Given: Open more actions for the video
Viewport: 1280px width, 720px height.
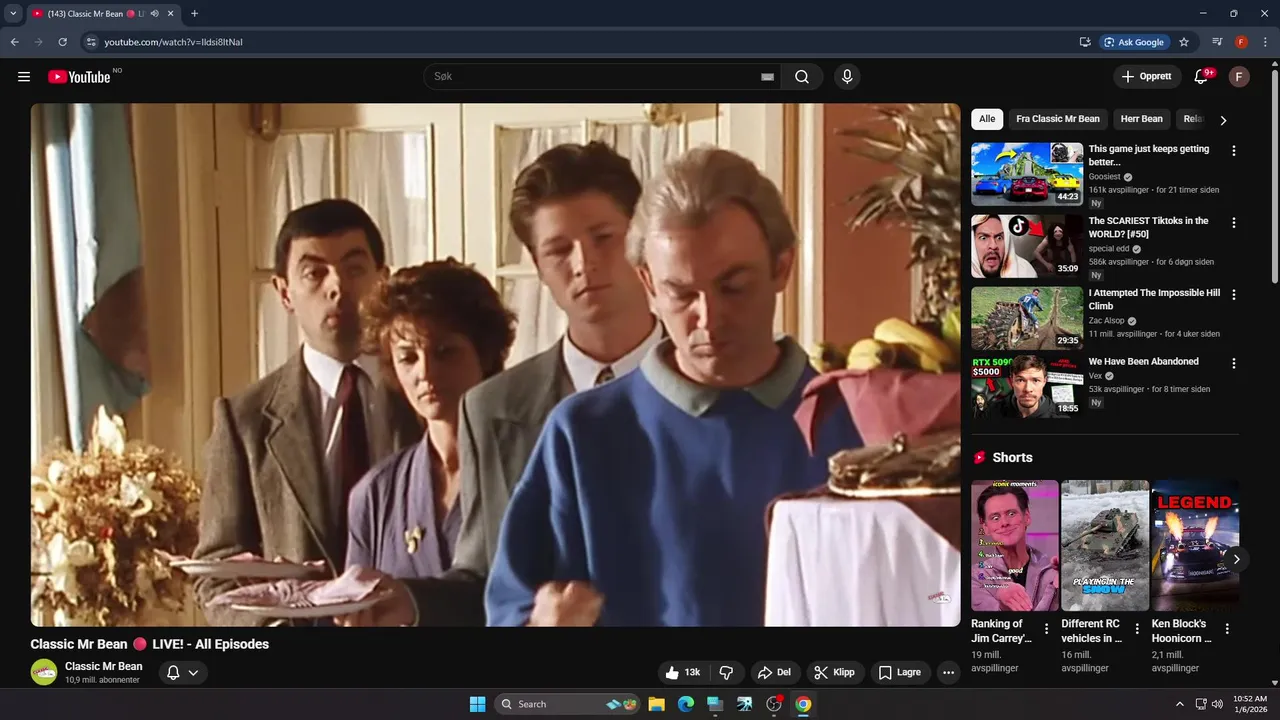Looking at the screenshot, I should pyautogui.click(x=948, y=673).
